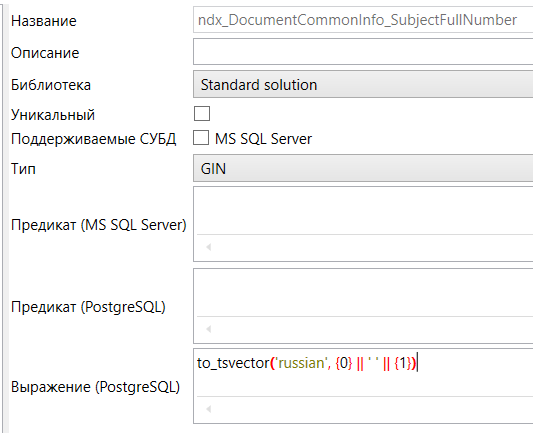The height and width of the screenshot is (433, 533).
Task: Click left scroll arrow in MS SQL predicate box
Action: (209, 247)
